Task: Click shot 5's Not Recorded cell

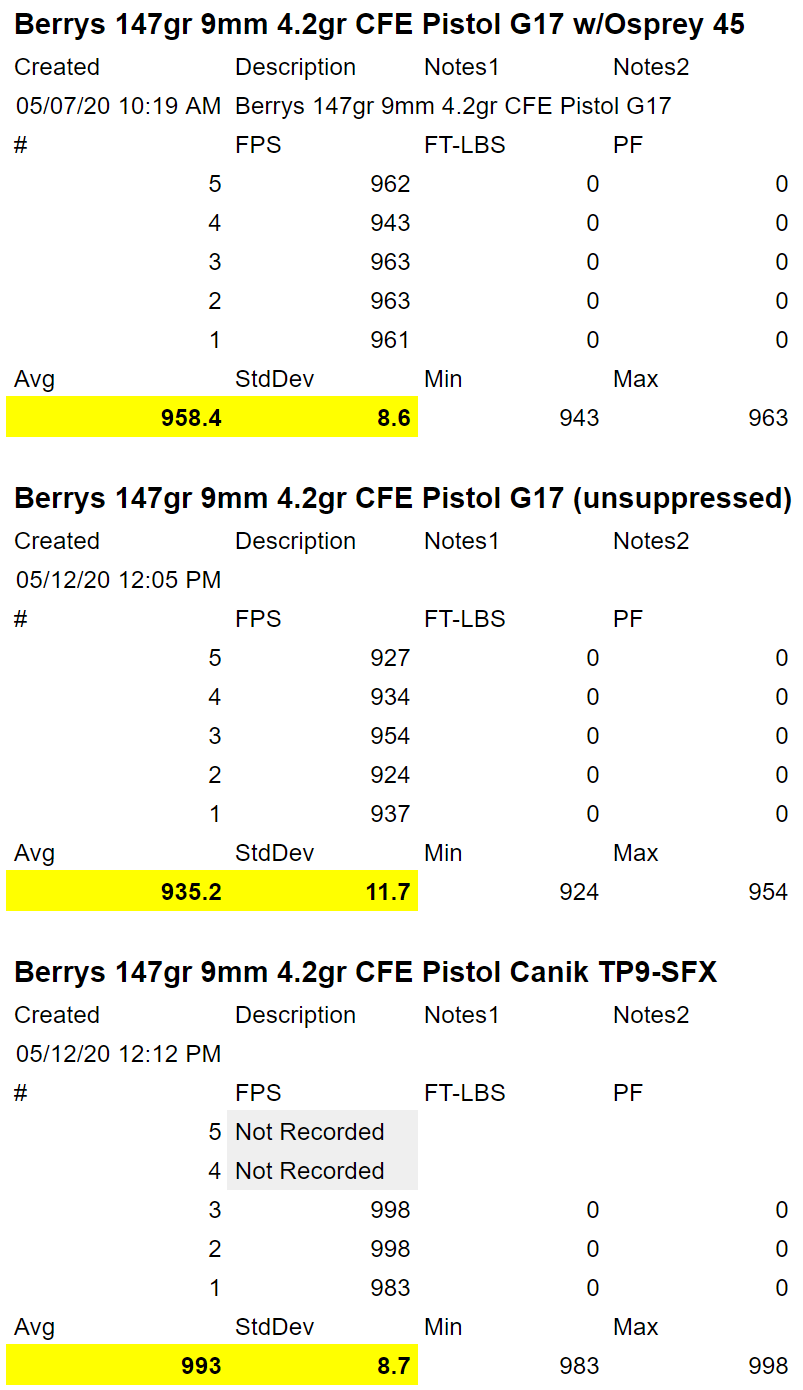Action: (x=310, y=1132)
